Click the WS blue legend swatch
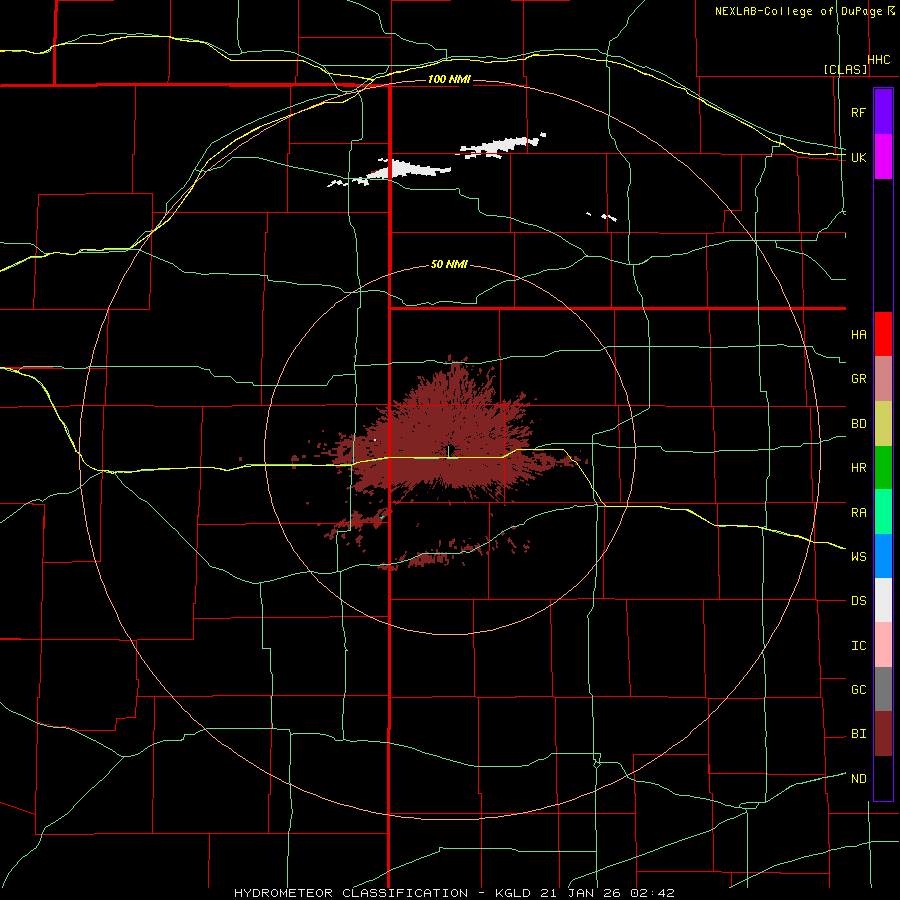This screenshot has height=900, width=900. (x=883, y=556)
